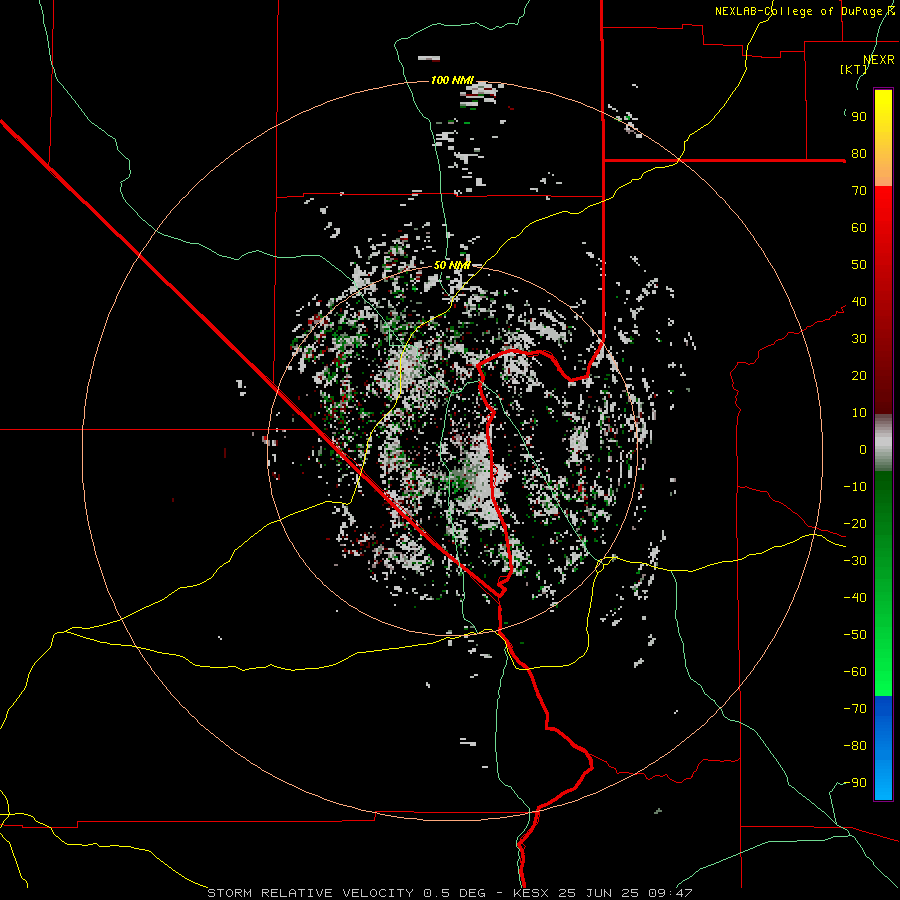The image size is (900, 900).
Task: Click the 0.5 DEG elevation angle text
Action: (x=455, y=893)
